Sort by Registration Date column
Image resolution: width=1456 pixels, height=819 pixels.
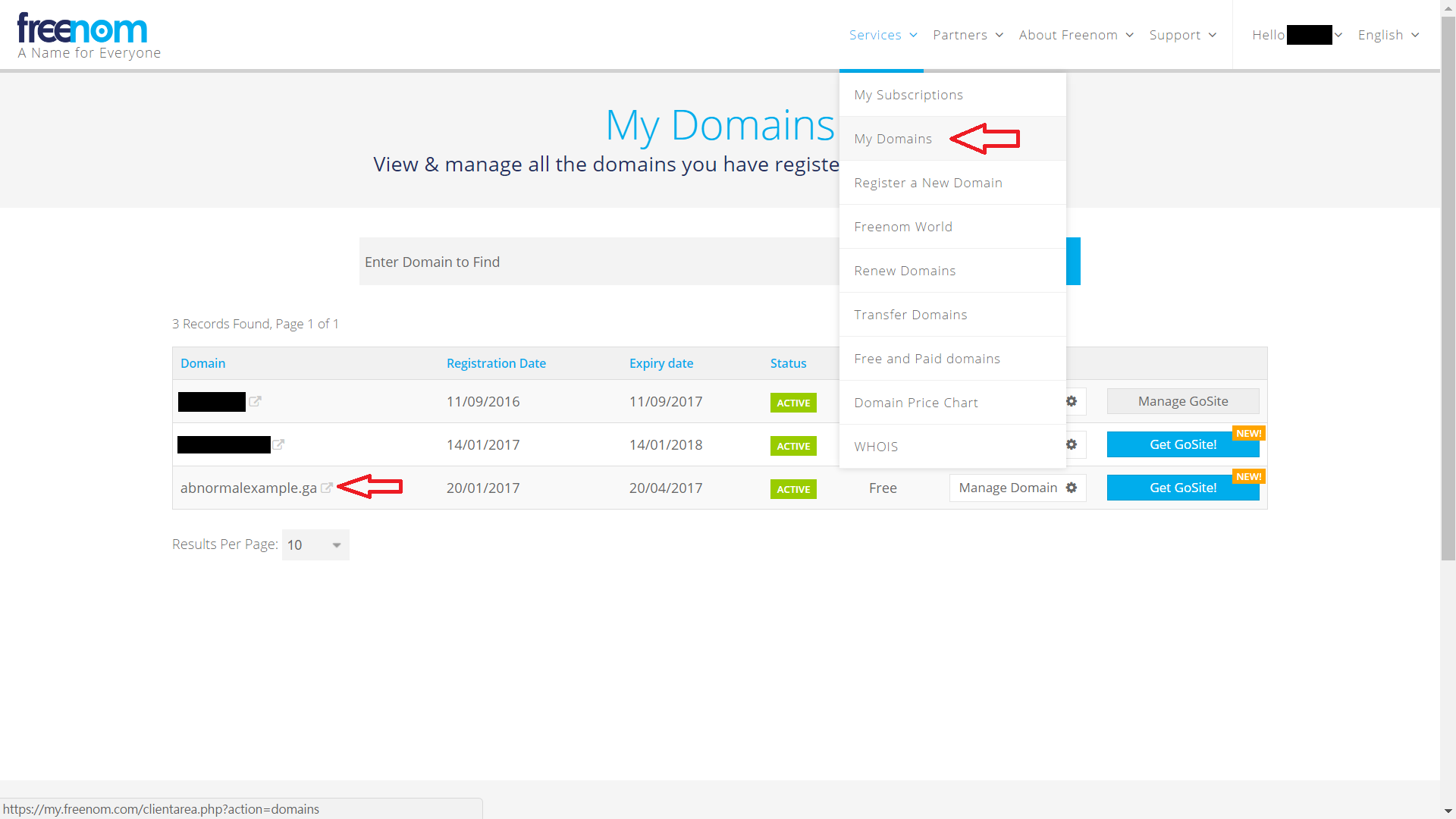click(496, 363)
